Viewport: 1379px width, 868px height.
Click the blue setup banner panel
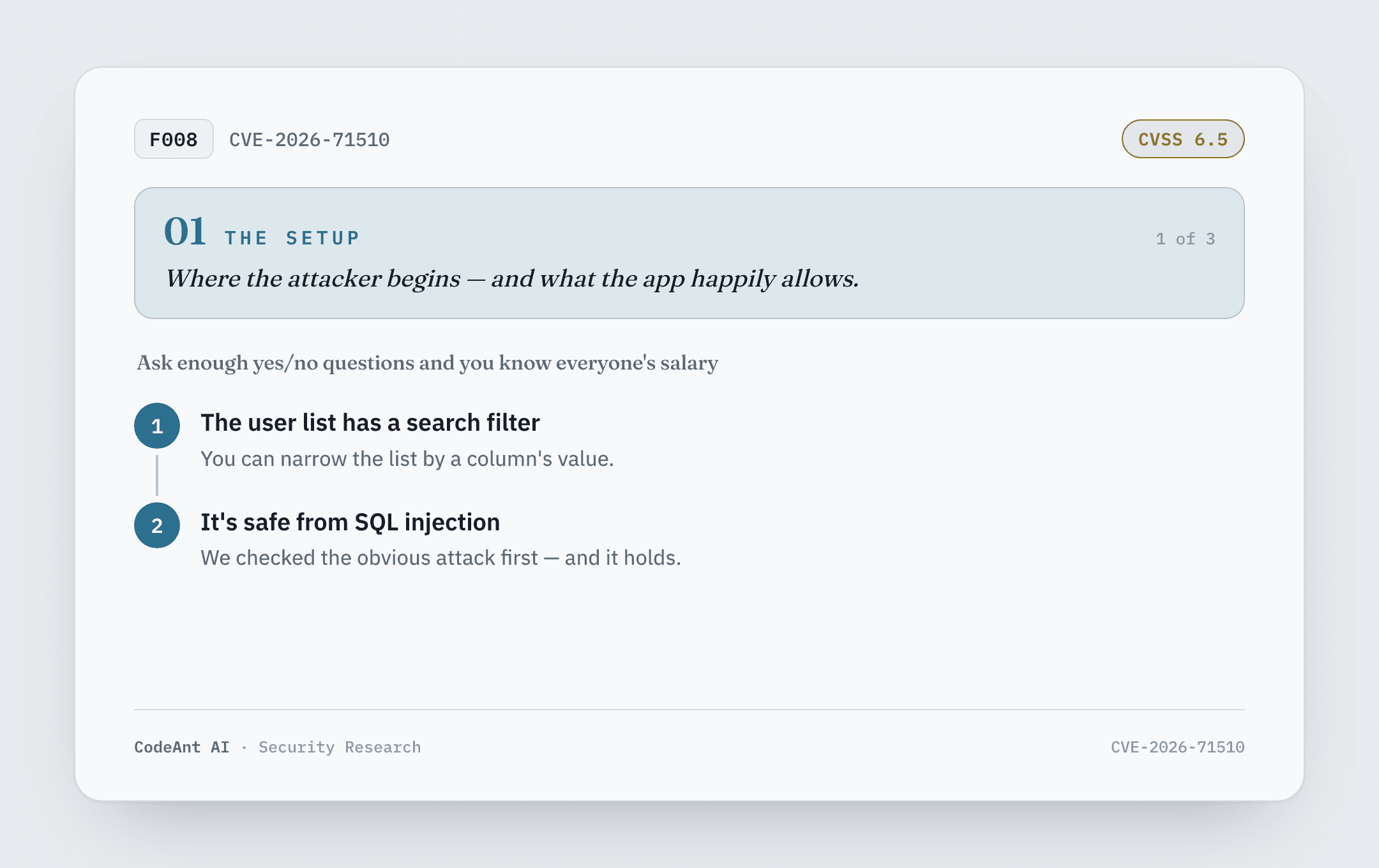pos(689,253)
